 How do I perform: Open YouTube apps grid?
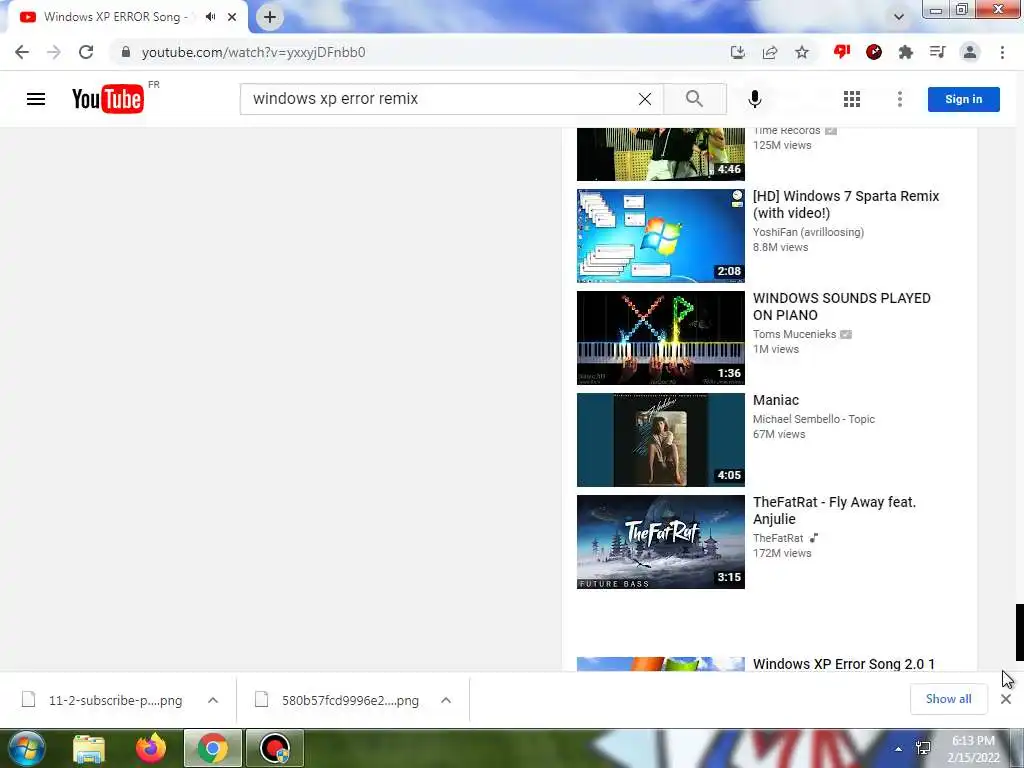852,99
